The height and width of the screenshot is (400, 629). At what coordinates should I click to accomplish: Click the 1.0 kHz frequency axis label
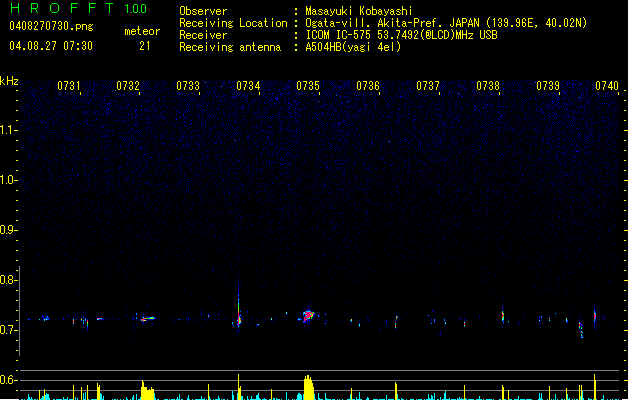point(8,180)
